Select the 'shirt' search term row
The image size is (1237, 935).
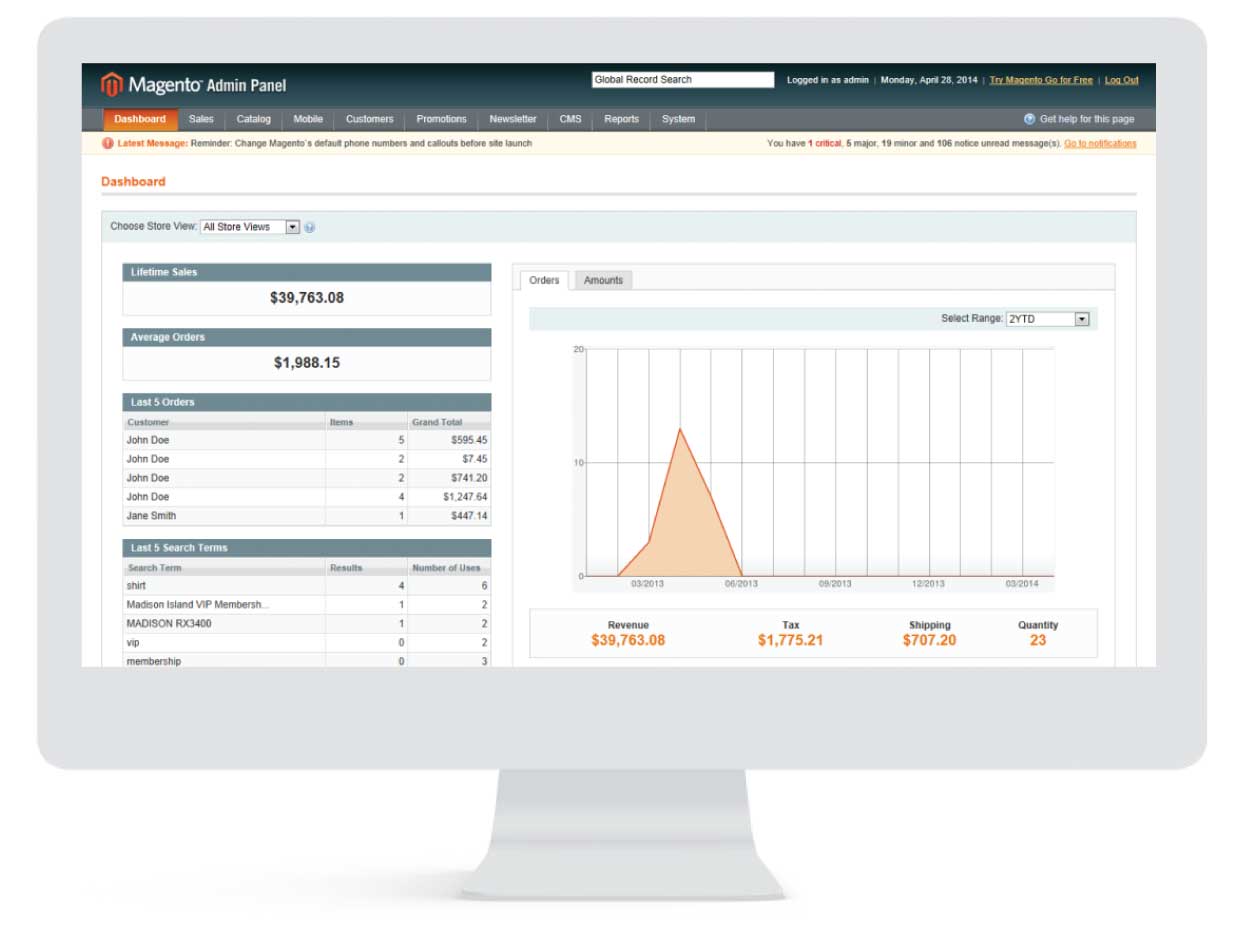click(307, 586)
